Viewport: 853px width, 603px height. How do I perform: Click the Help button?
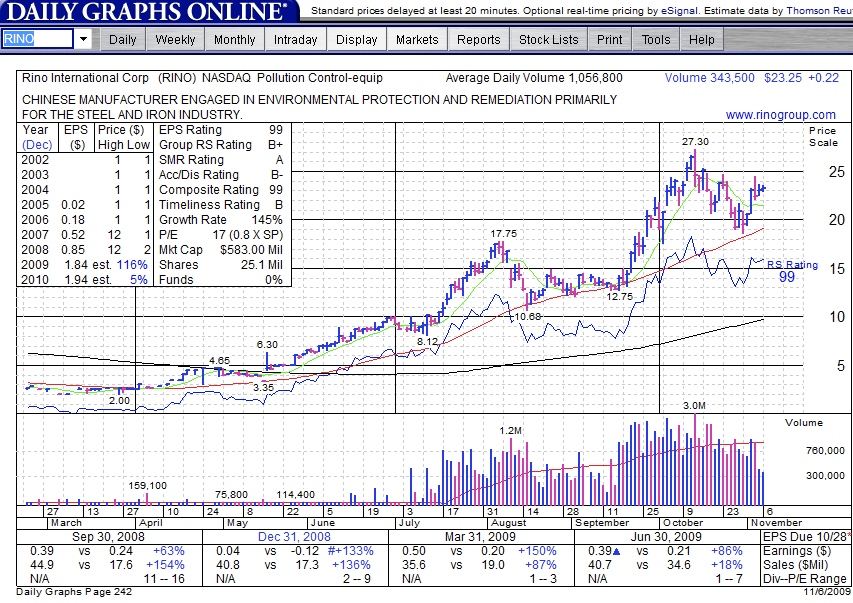(x=702, y=40)
